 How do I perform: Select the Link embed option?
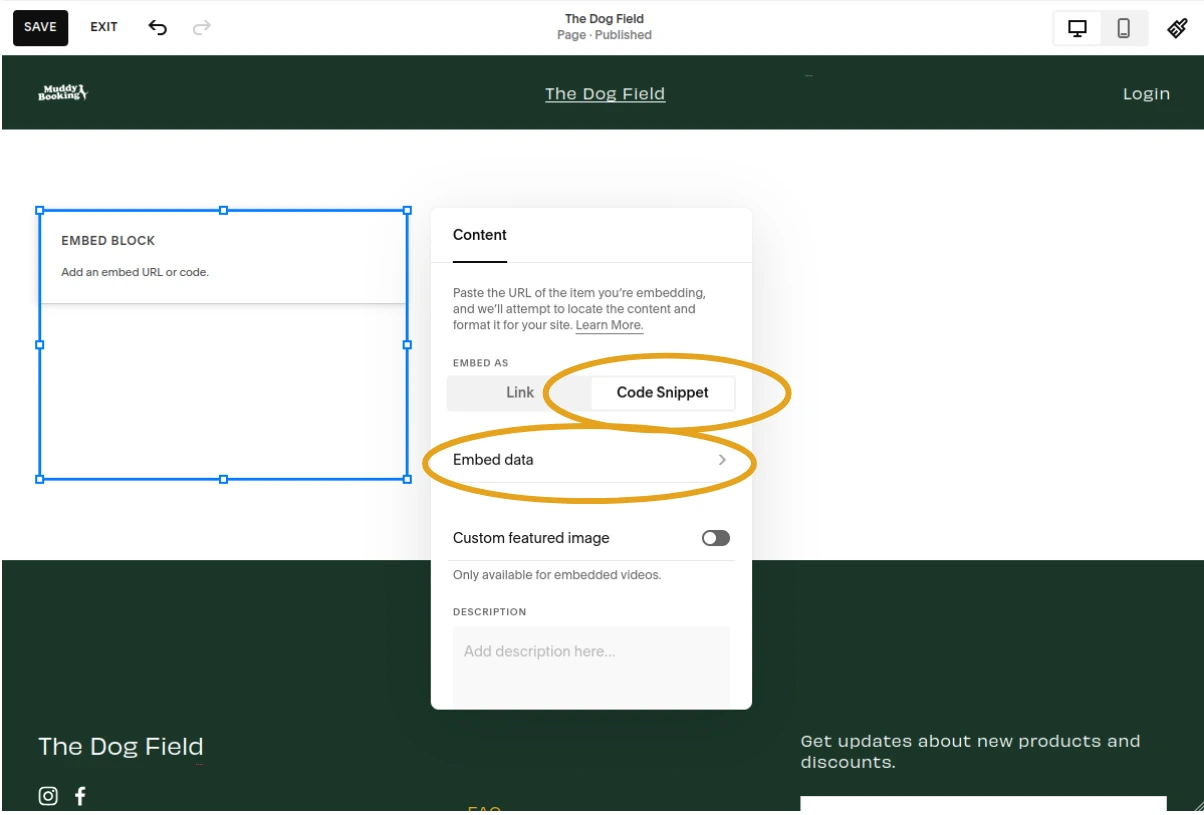point(520,392)
